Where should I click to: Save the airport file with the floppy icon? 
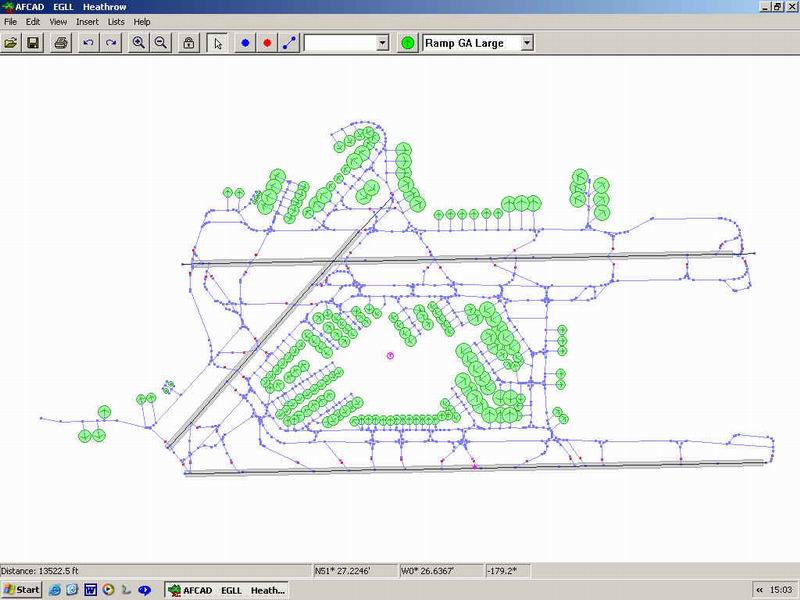[33, 43]
